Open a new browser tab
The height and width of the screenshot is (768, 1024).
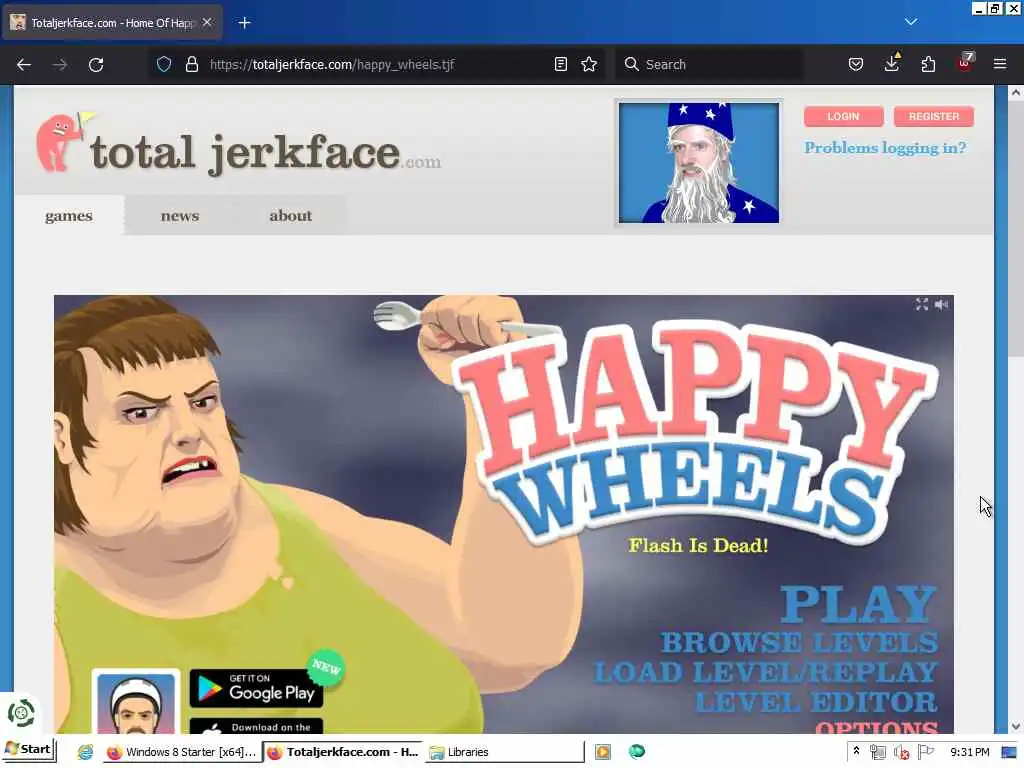click(244, 23)
